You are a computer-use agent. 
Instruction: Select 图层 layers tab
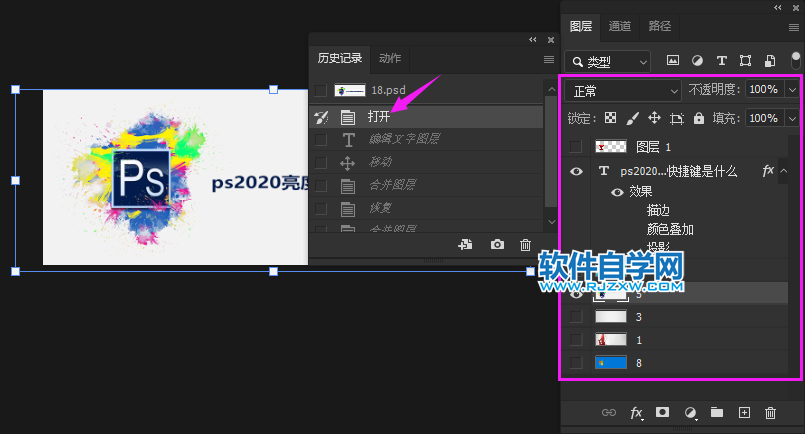581,27
